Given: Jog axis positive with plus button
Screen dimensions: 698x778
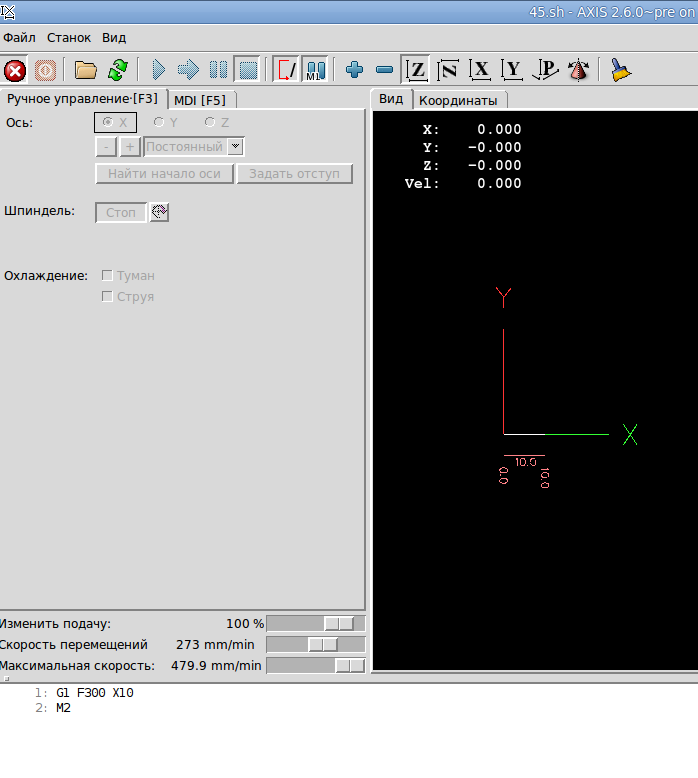Looking at the screenshot, I should pyautogui.click(x=130, y=147).
